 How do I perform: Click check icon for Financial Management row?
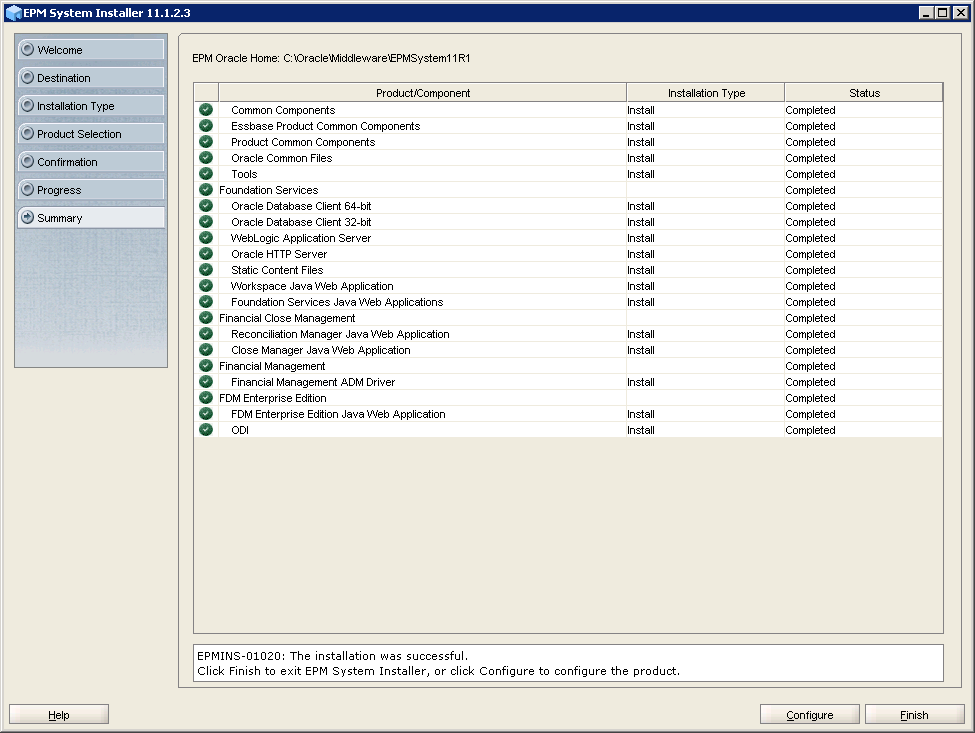coord(206,366)
